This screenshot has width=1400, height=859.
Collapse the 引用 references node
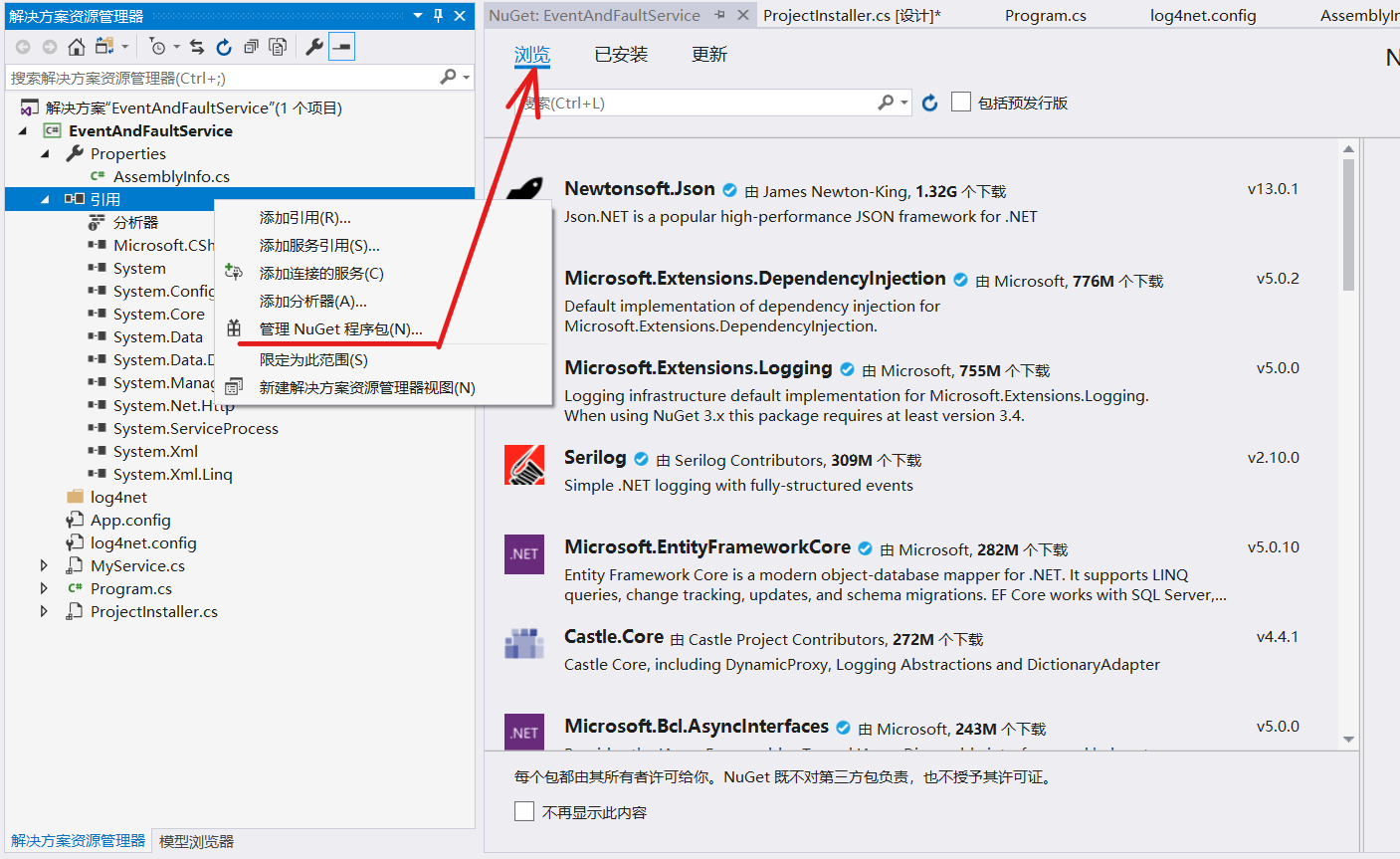point(45,199)
